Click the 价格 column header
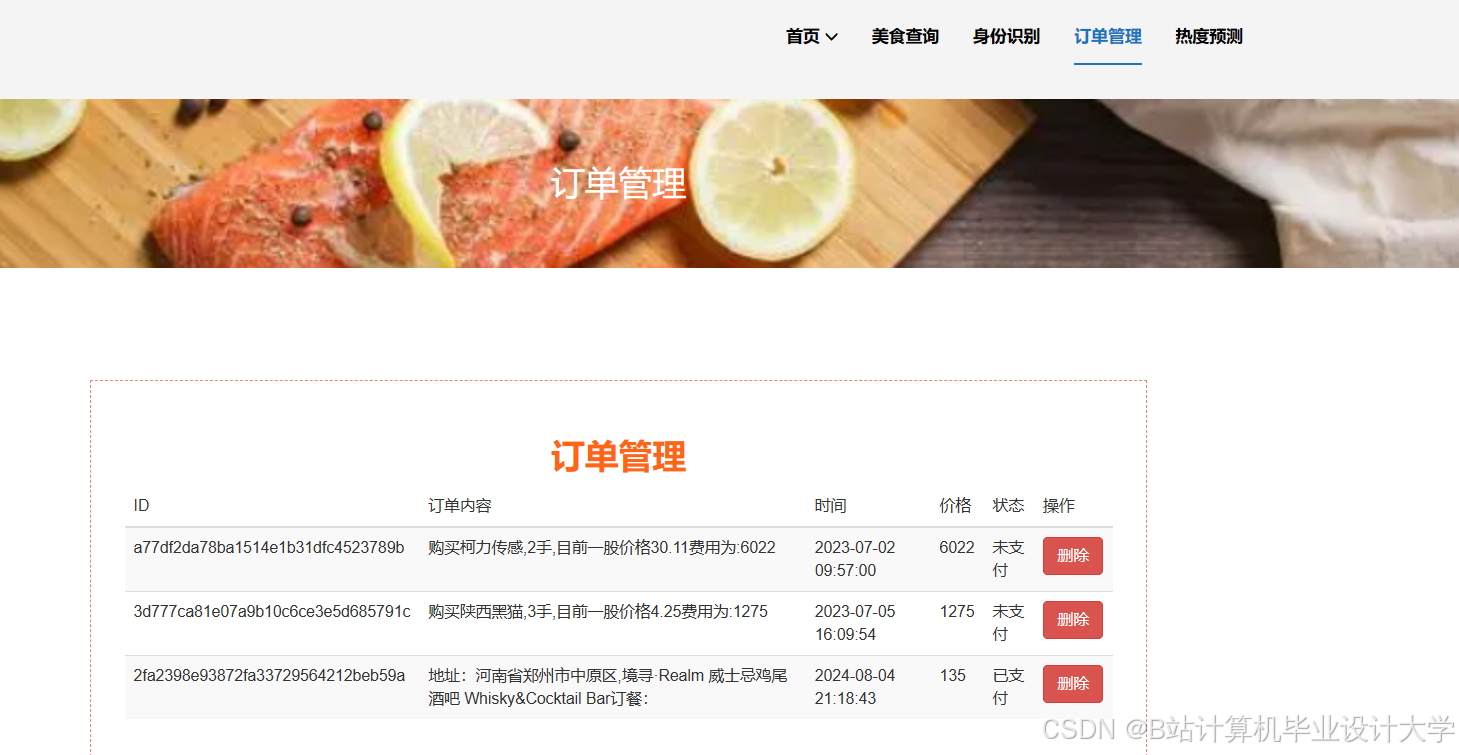1459x755 pixels. tap(955, 506)
